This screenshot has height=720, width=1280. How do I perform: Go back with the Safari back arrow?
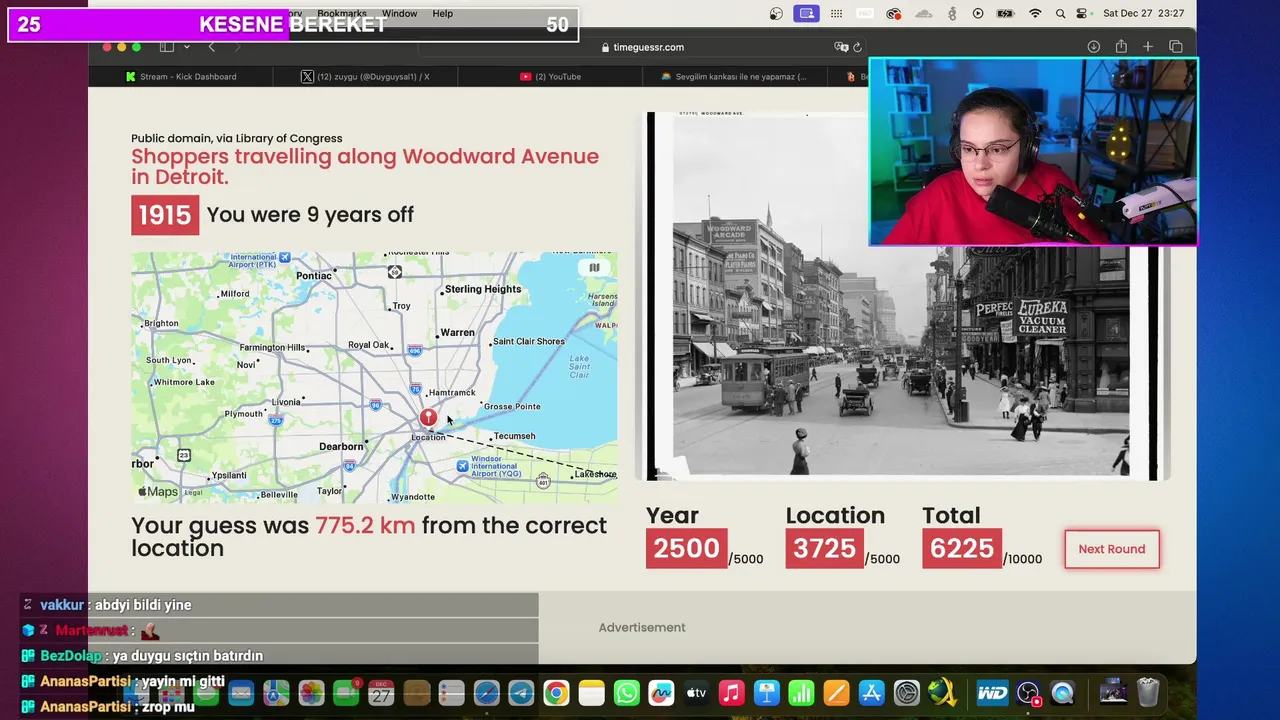[x=211, y=47]
